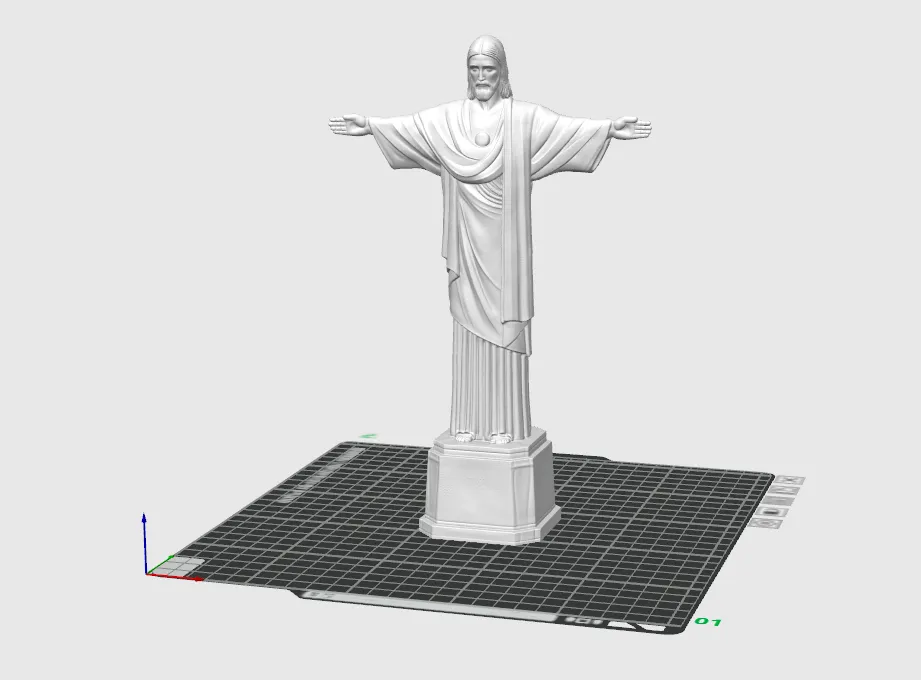This screenshot has width=921, height=680.
Task: Open the plate settings gear icon
Action: (x=765, y=523)
